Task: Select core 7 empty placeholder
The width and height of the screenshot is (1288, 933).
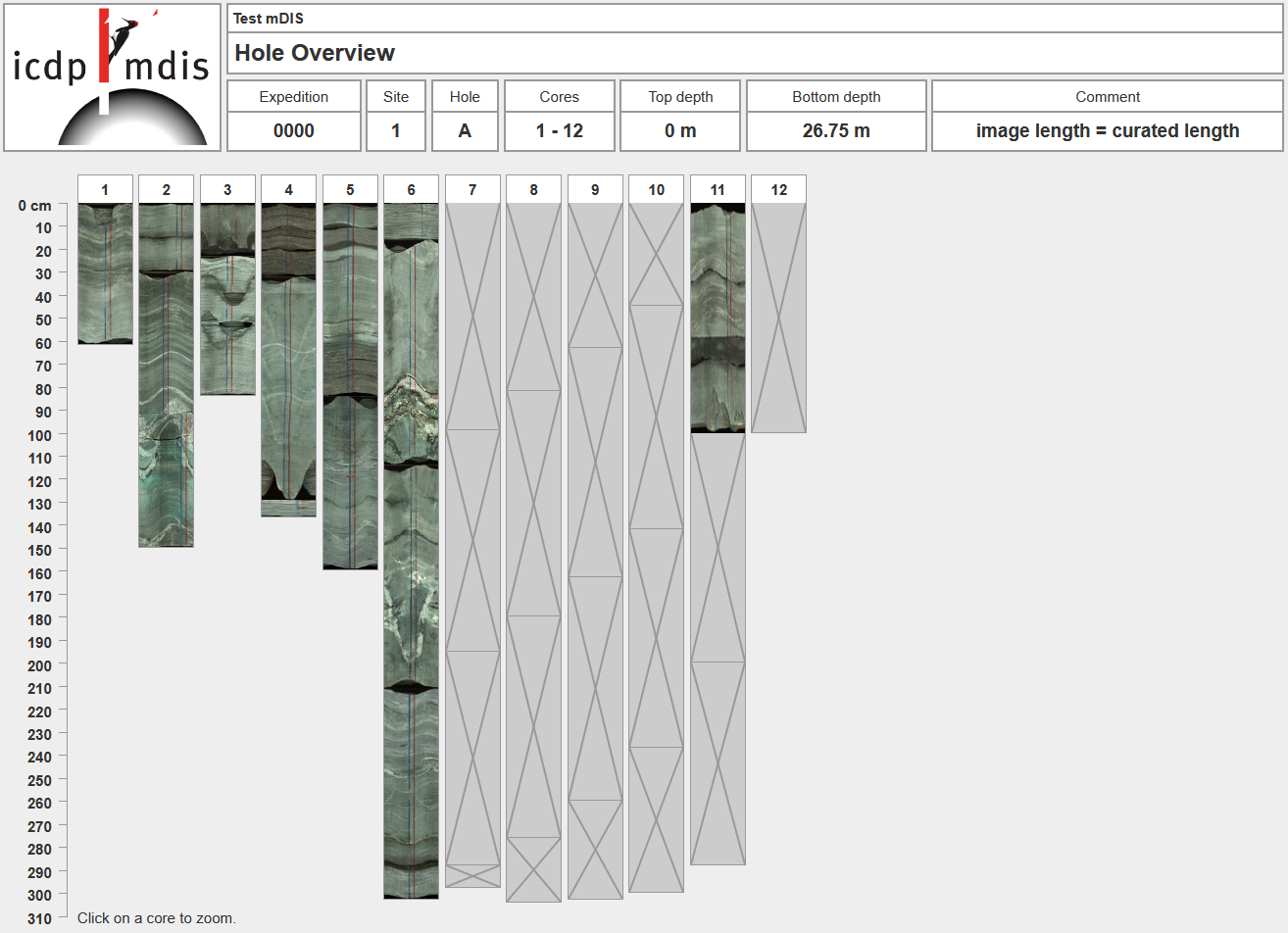Action: coord(472,545)
